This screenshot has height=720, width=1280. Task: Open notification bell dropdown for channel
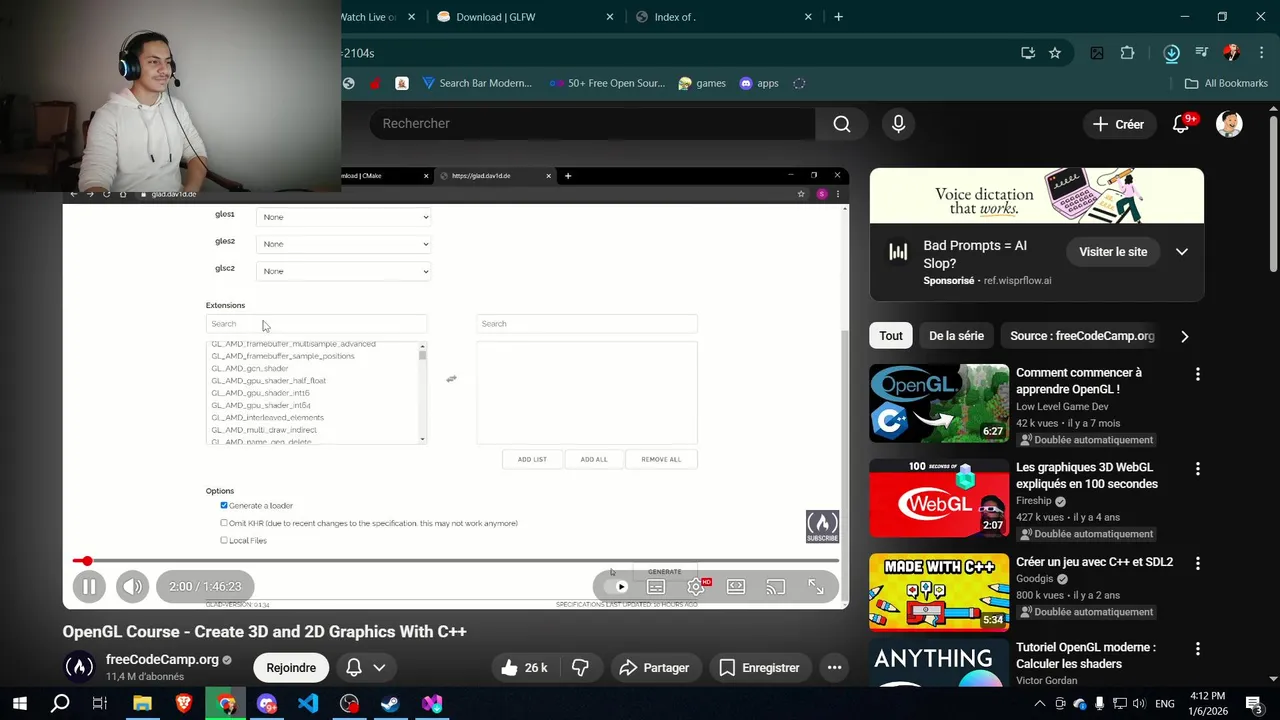tap(365, 668)
